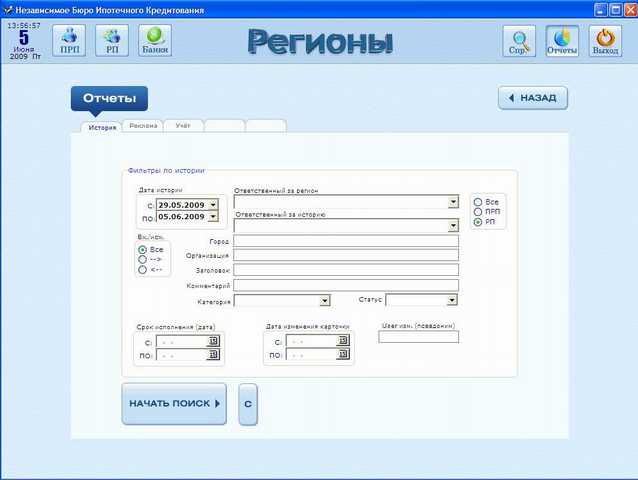Image resolution: width=638 pixels, height=480 pixels.
Task: Select the <-- direction radio button
Action: [142, 269]
